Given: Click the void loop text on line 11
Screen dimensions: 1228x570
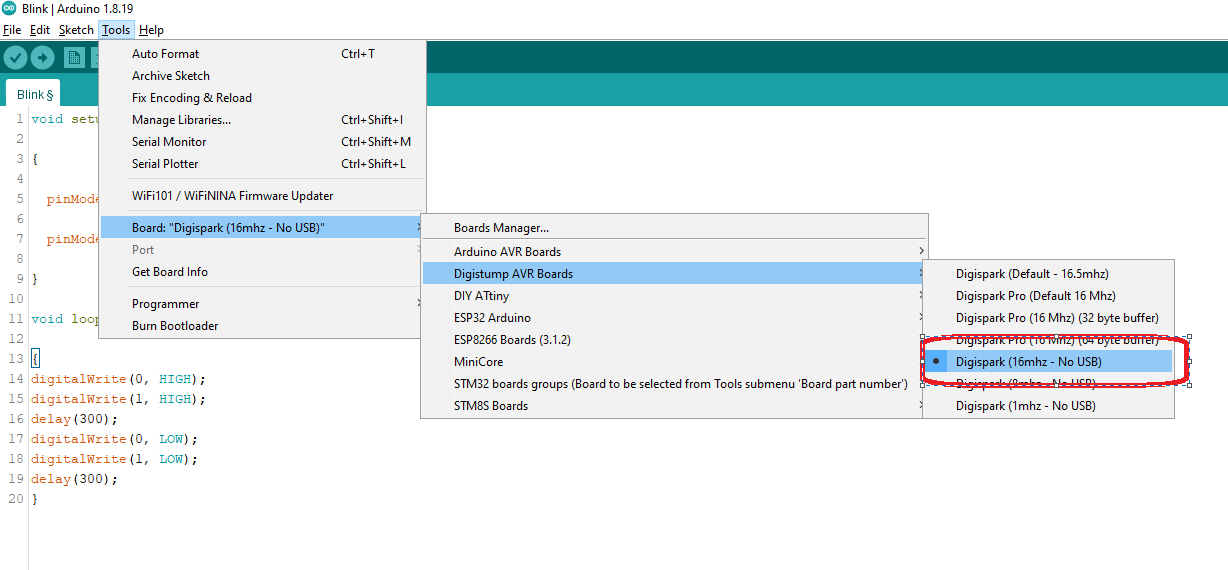Looking at the screenshot, I should (x=65, y=319).
